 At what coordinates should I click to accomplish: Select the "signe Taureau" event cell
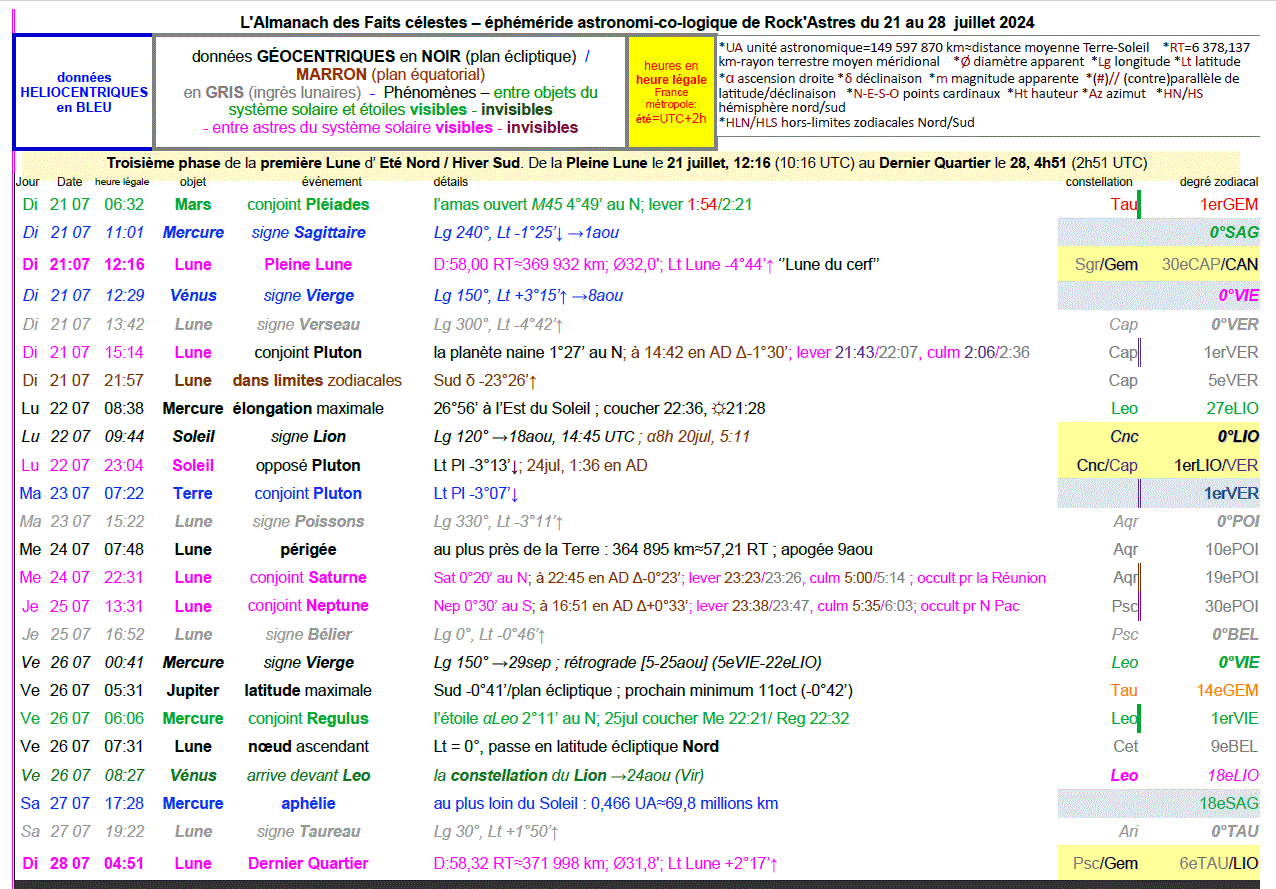coord(308,831)
